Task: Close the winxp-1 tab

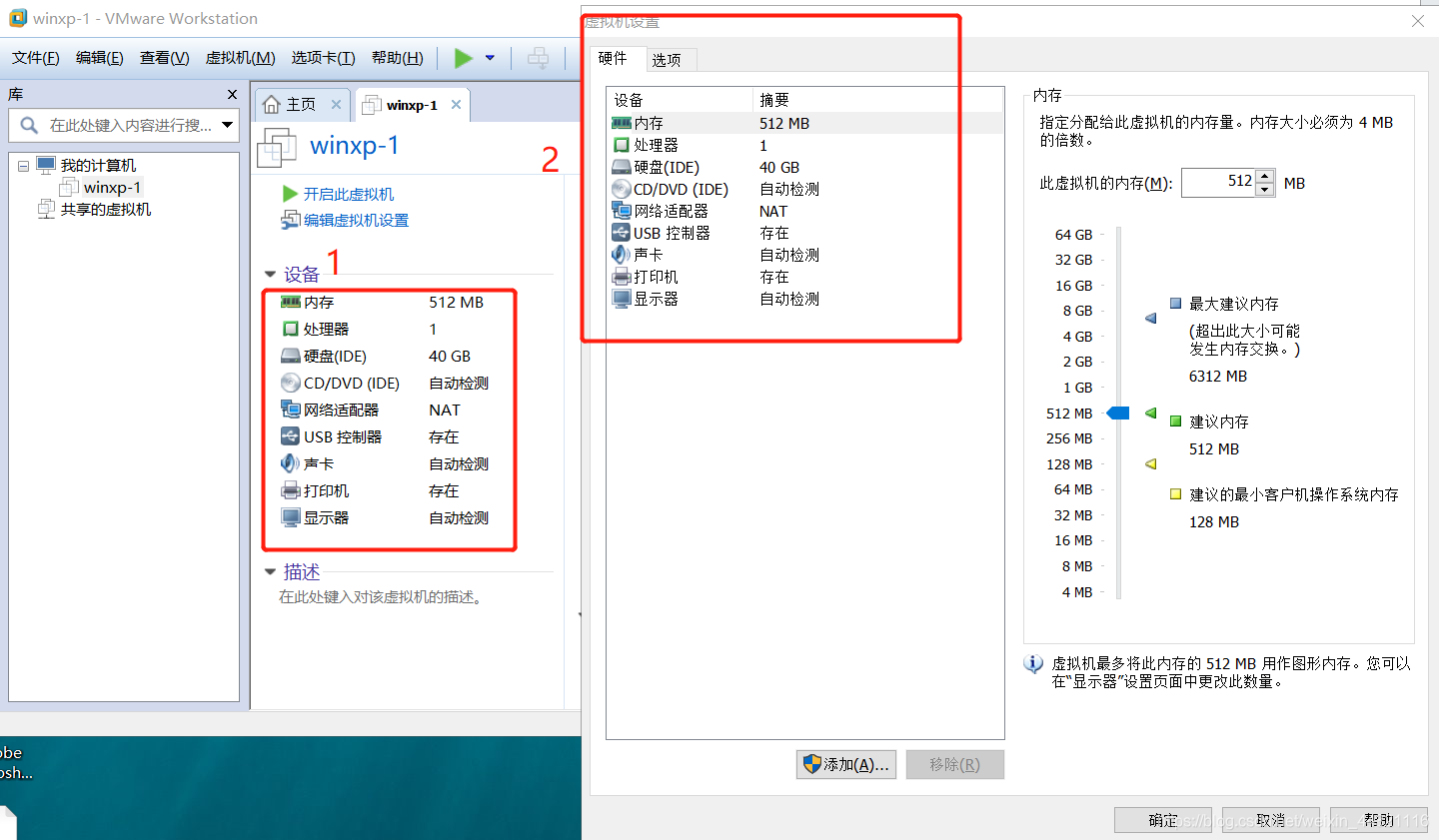Action: pos(456,105)
